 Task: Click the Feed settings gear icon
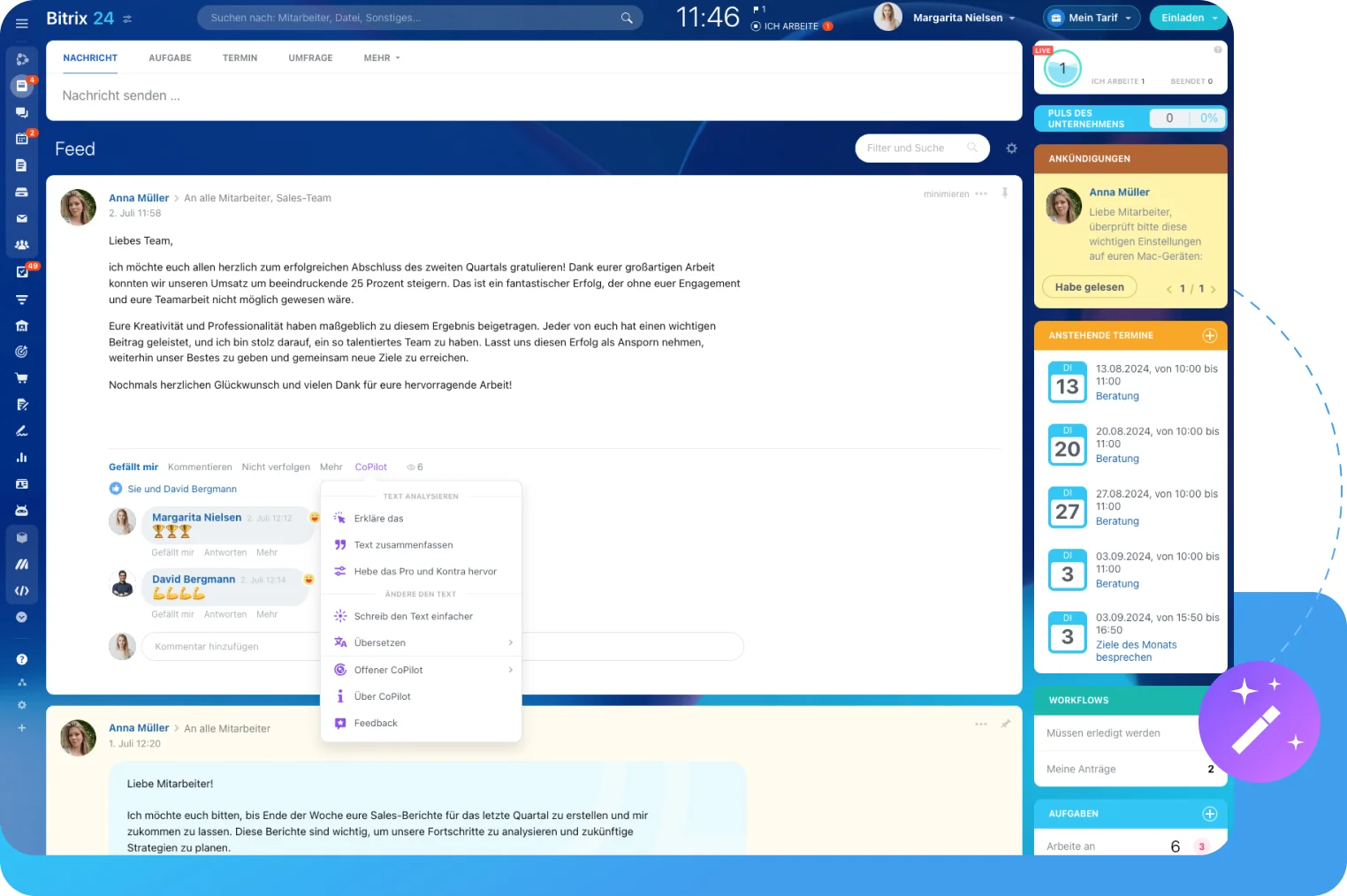click(1012, 148)
